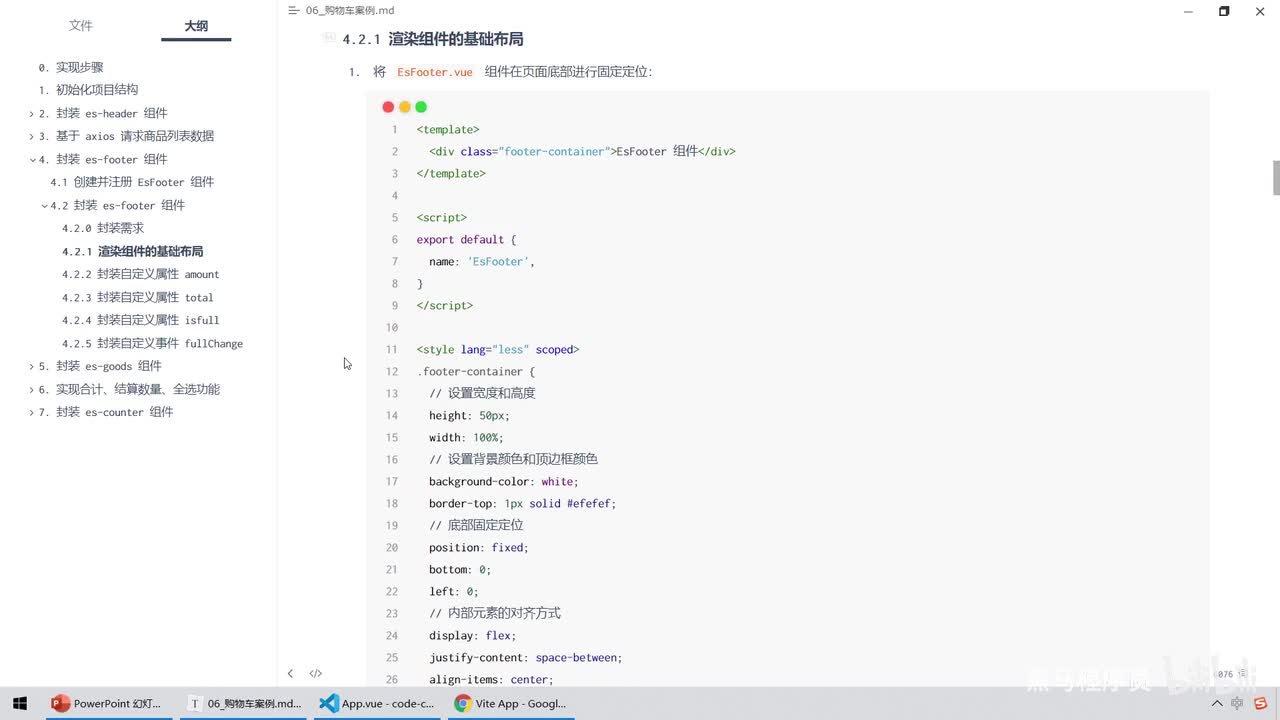The image size is (1280, 720).
Task: Select outline entry 4.2.1 渲染组件的基础布局
Action: tap(133, 251)
